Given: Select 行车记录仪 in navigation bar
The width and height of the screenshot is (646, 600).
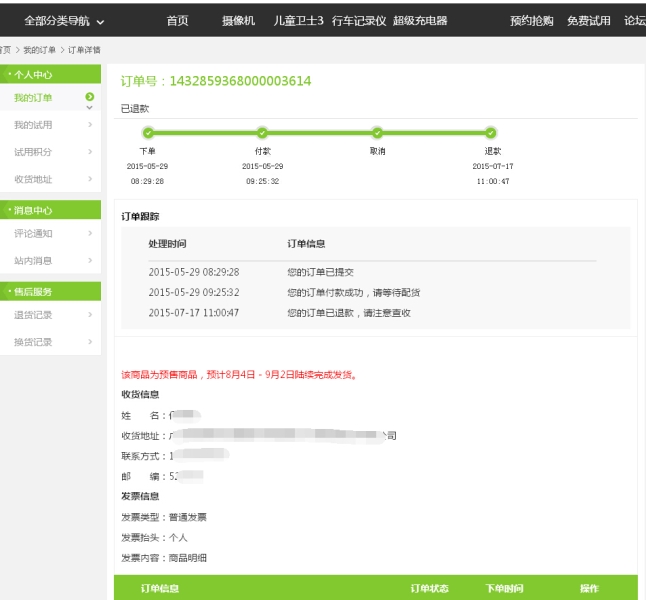Looking at the screenshot, I should click(358, 20).
